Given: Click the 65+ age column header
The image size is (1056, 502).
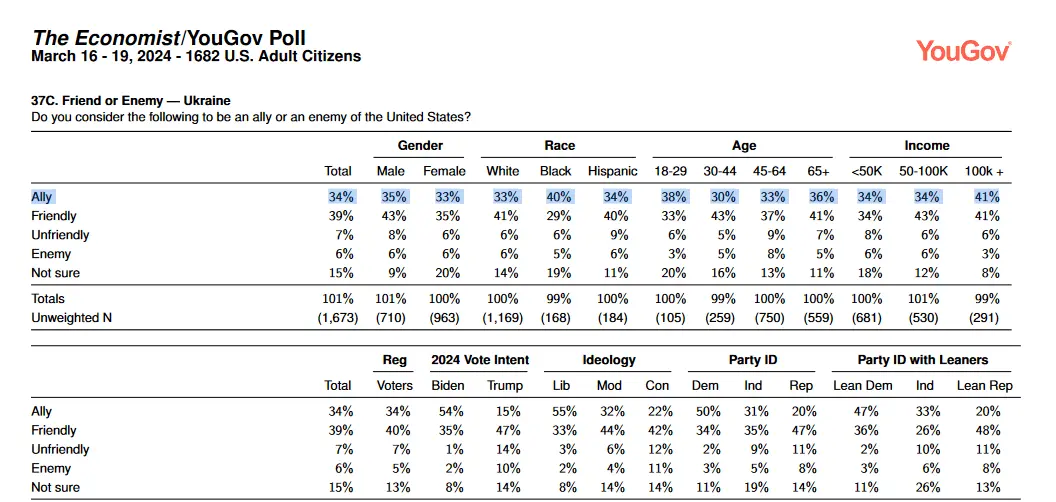Looking at the screenshot, I should tap(818, 171).
